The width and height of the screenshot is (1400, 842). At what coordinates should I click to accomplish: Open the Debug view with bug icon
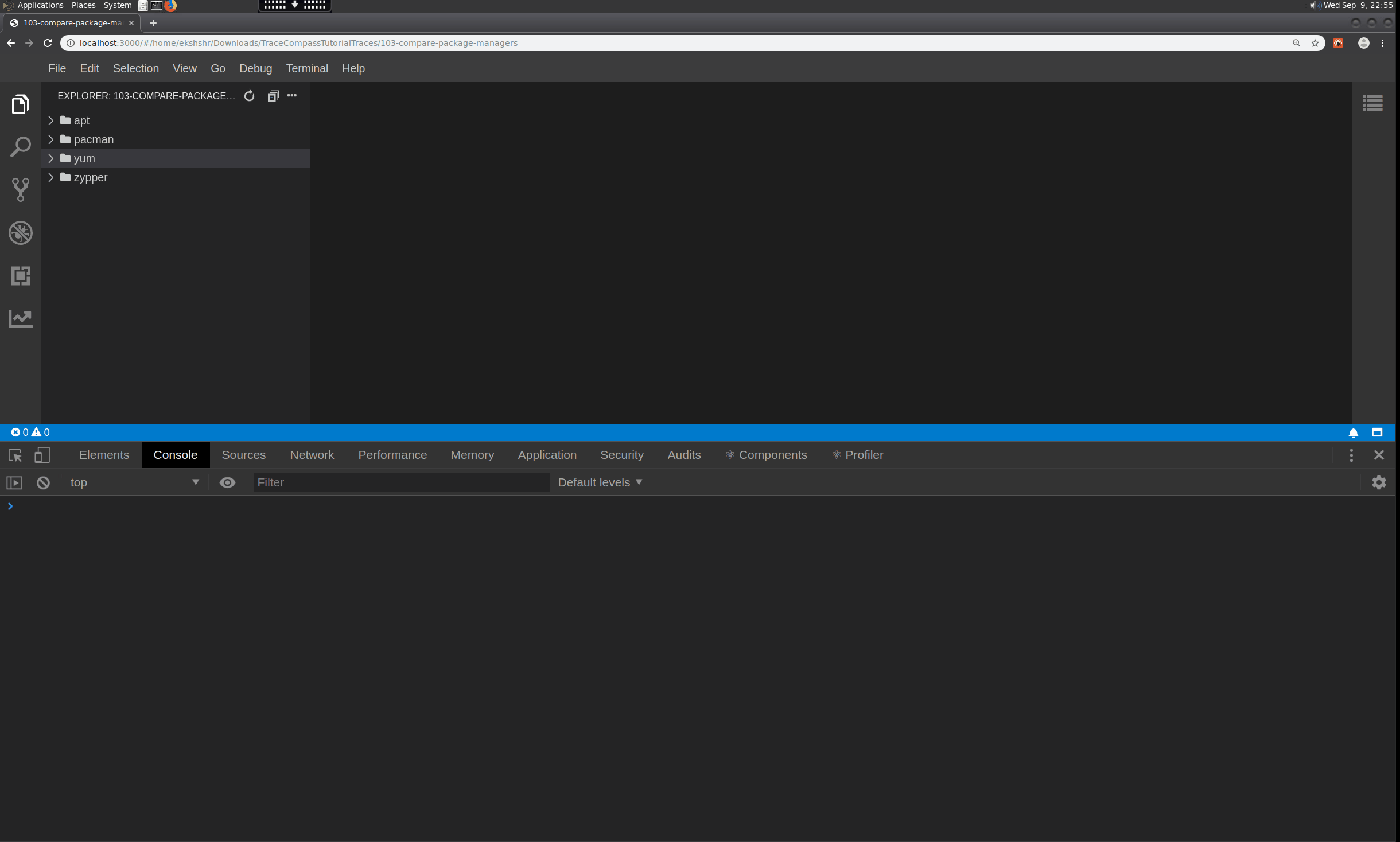pos(21,233)
